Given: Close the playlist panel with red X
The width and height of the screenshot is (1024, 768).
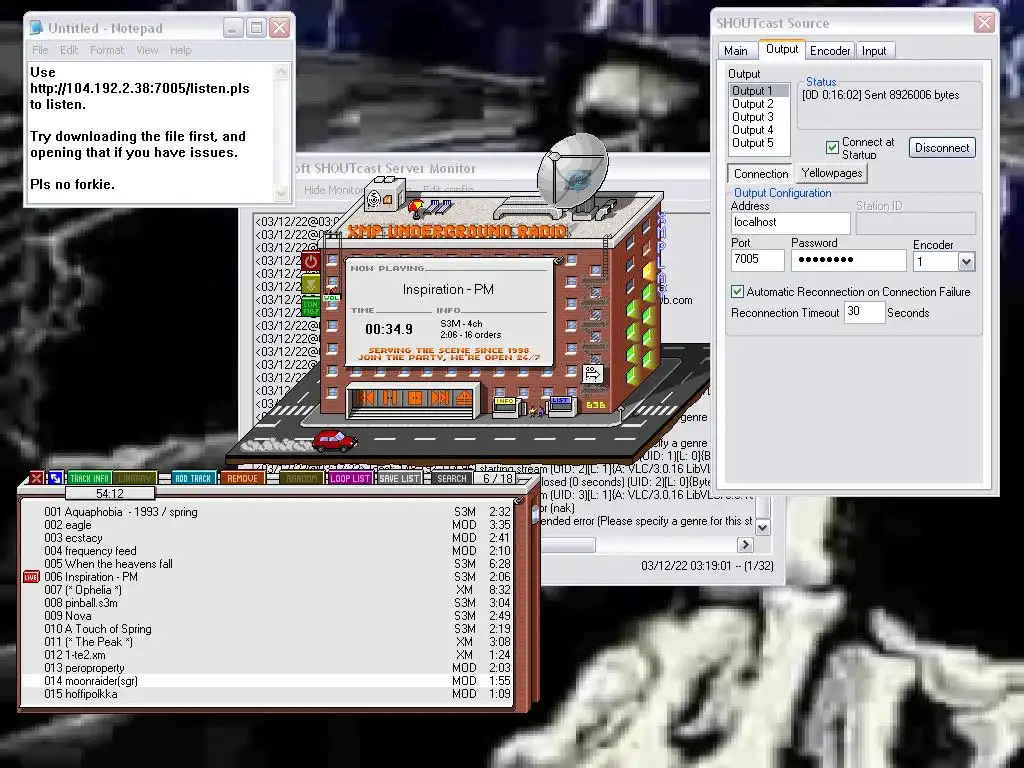Looking at the screenshot, I should (37, 479).
